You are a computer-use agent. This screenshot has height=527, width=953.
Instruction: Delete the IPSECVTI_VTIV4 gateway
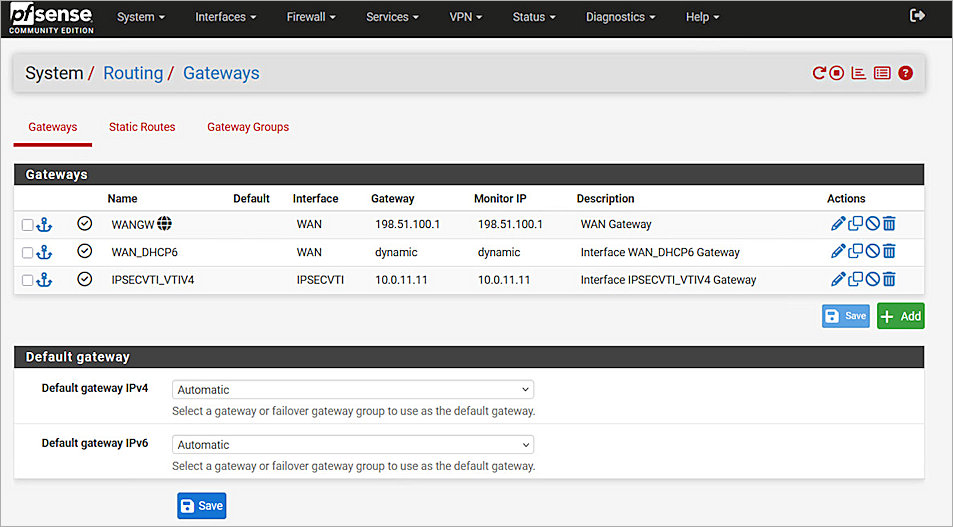coord(889,279)
